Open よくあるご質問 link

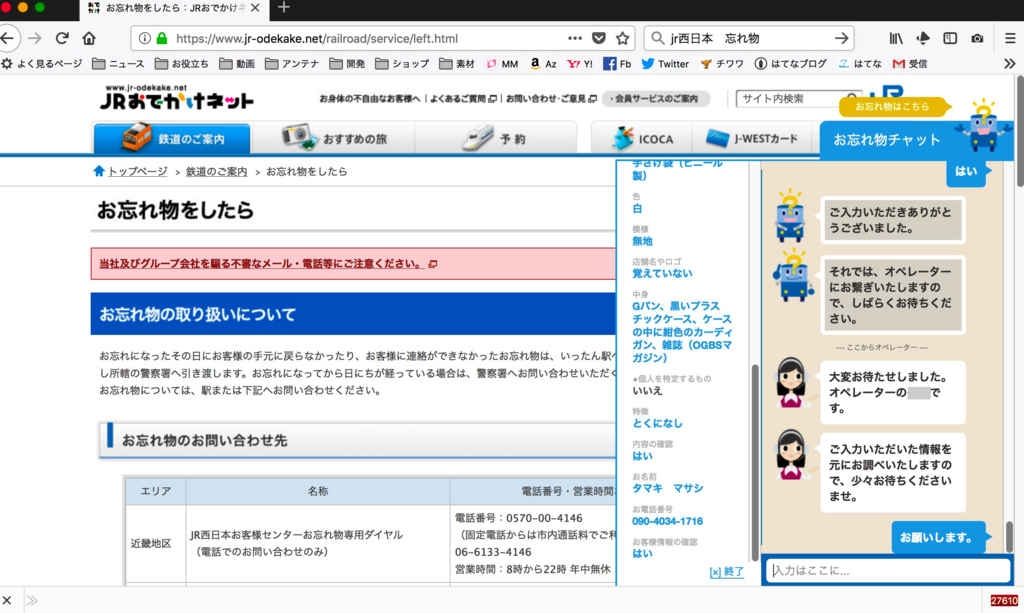[462, 99]
